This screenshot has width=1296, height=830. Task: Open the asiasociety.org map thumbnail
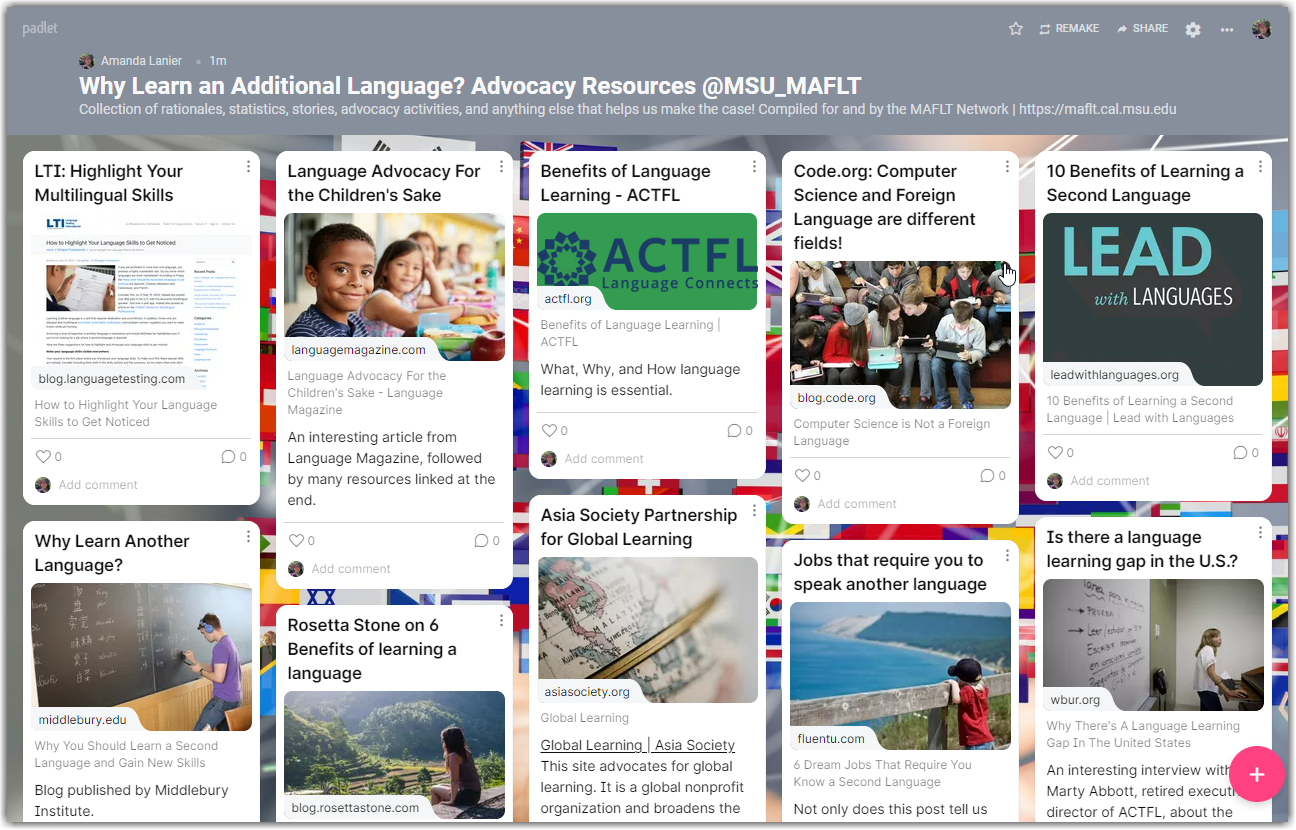(x=647, y=630)
